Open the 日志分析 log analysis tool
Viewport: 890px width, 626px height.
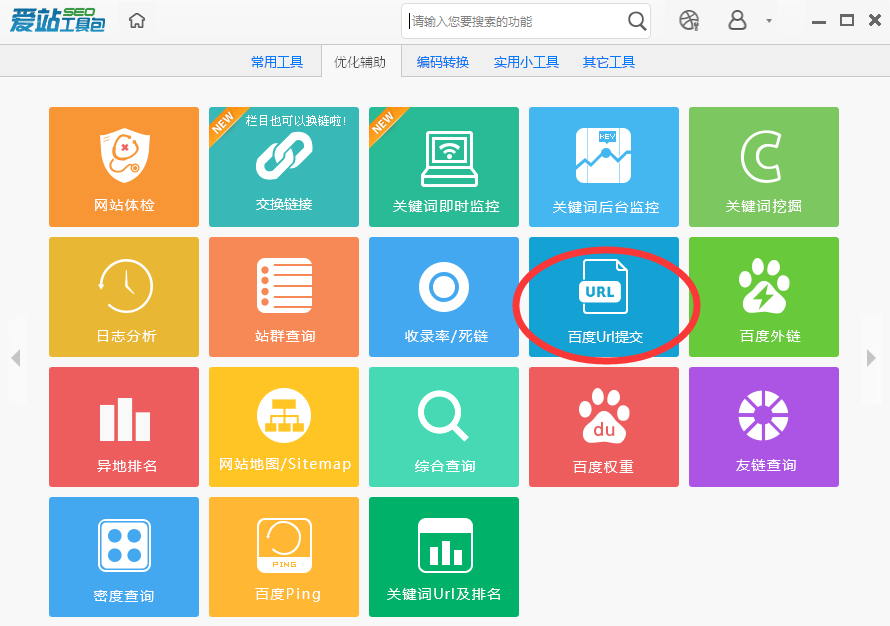click(123, 297)
